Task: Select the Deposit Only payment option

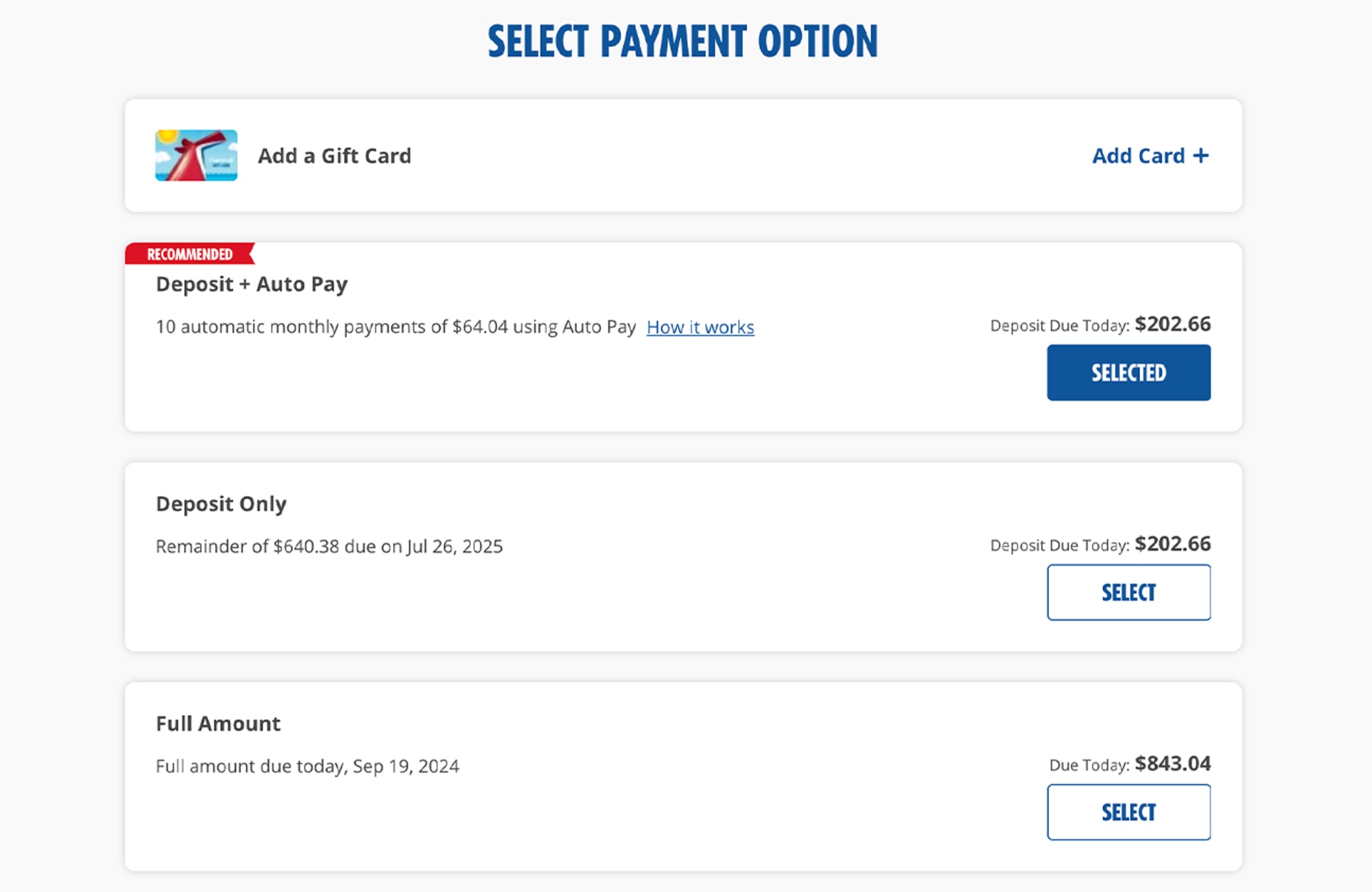Action: pos(1128,592)
